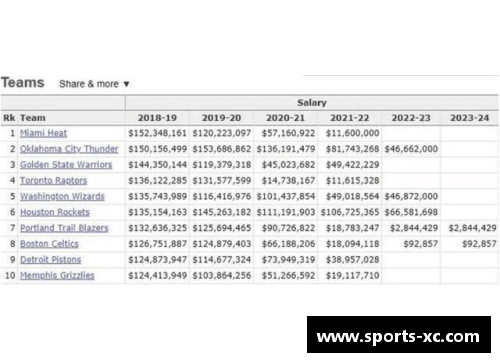
Task: Click the www.sports-xc.com watermark banner
Action: click(399, 335)
